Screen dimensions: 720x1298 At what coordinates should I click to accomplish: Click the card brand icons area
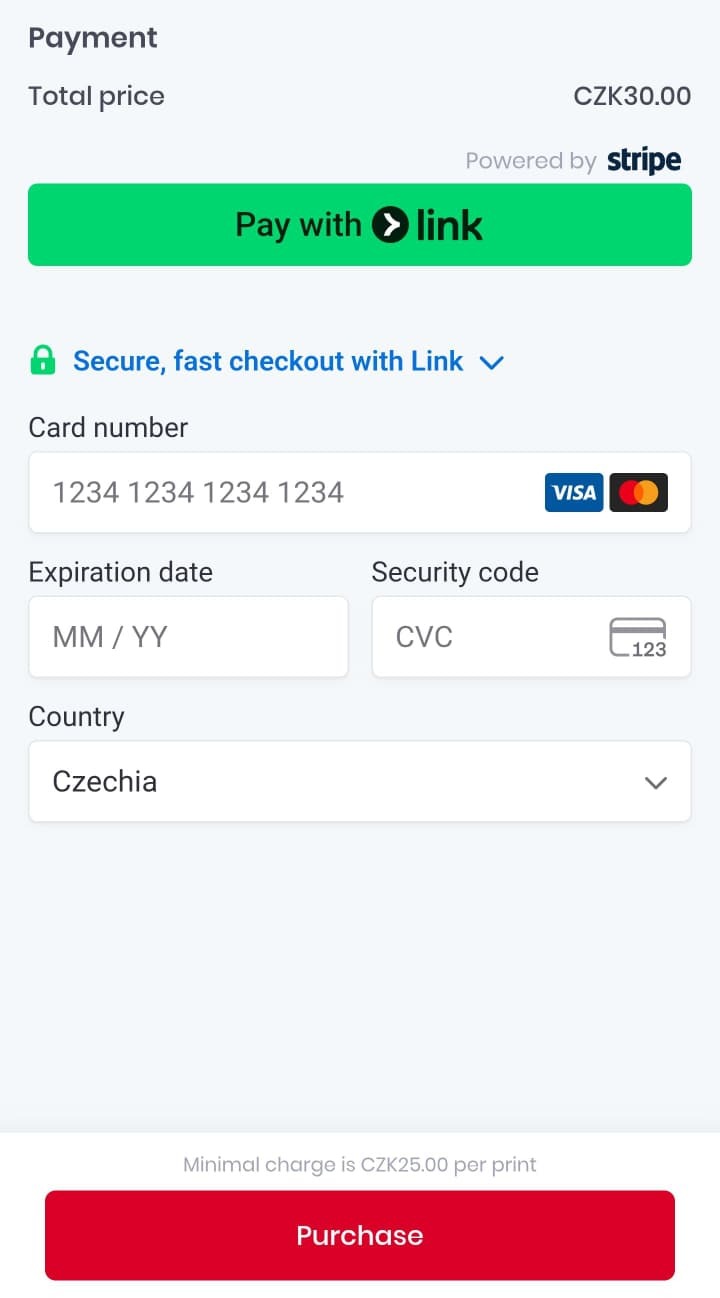point(605,491)
